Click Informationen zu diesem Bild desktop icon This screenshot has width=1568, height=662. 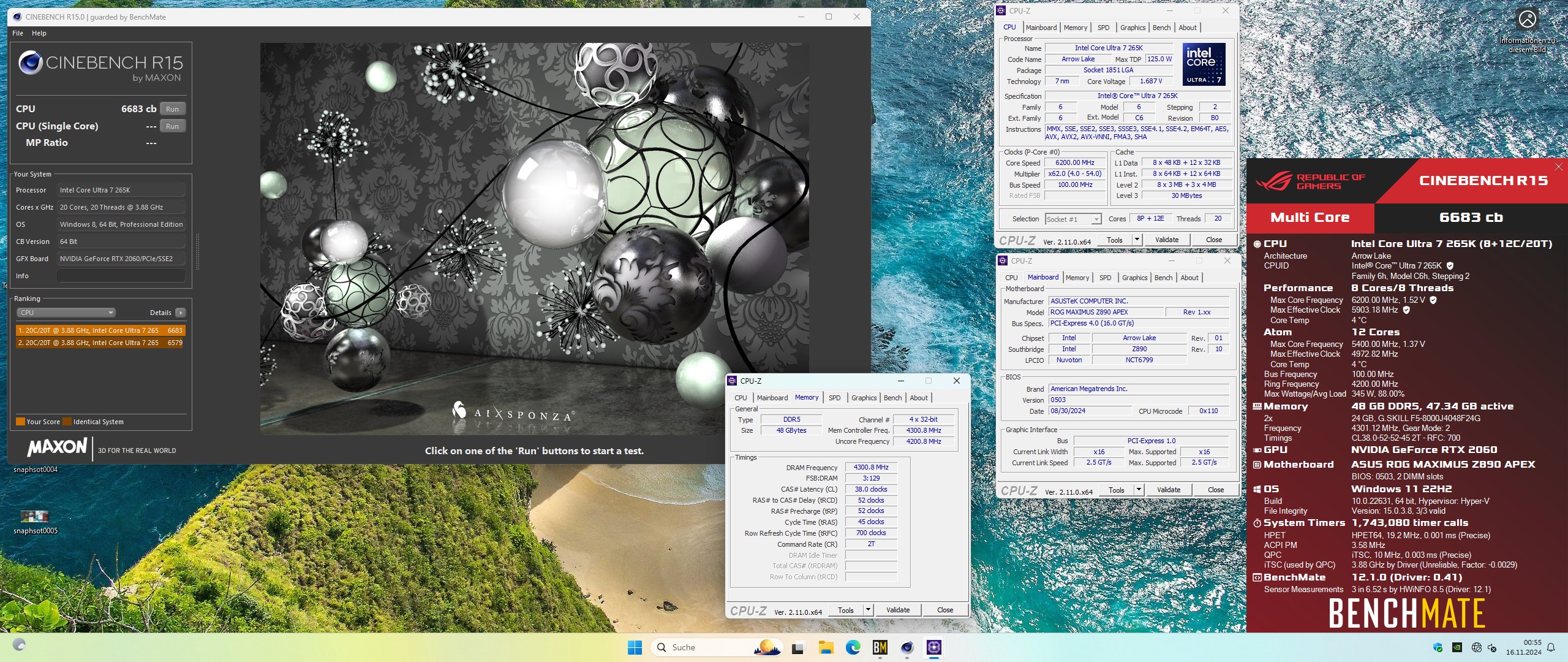coord(1528,31)
